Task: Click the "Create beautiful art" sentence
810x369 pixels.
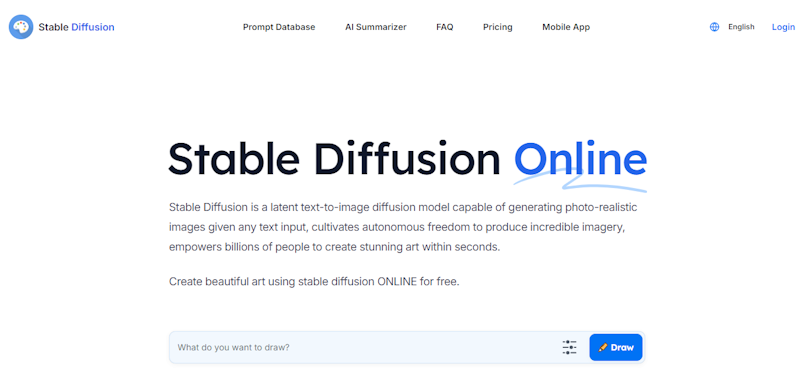Action: point(314,282)
